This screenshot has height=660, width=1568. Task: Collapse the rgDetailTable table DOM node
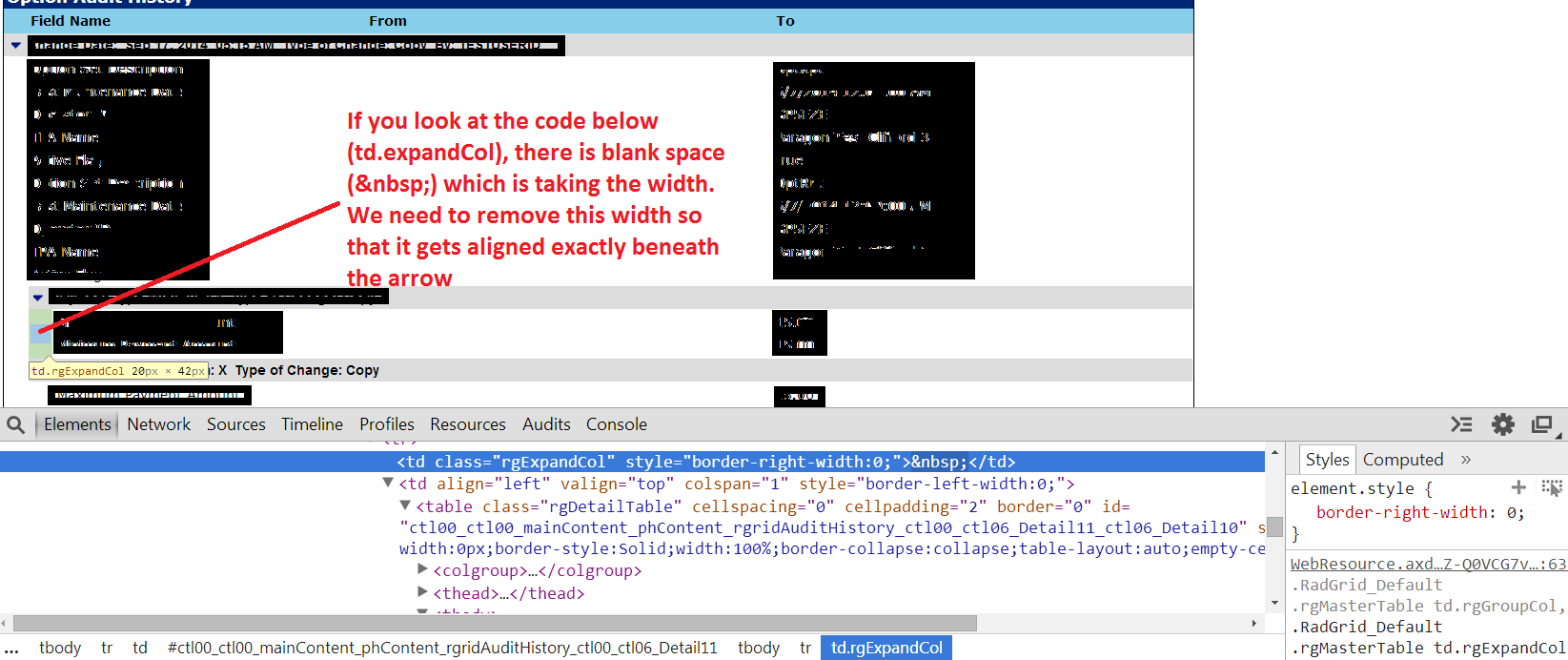405,505
